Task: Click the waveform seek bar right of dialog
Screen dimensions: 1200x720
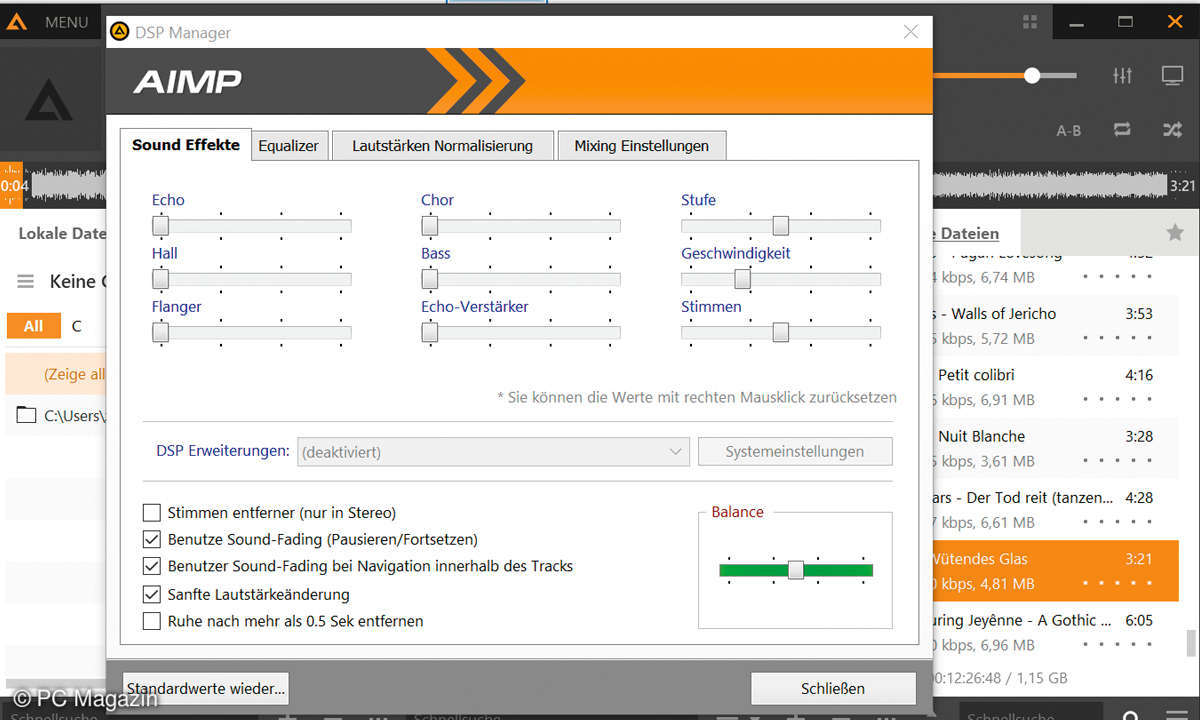Action: pos(1049,186)
